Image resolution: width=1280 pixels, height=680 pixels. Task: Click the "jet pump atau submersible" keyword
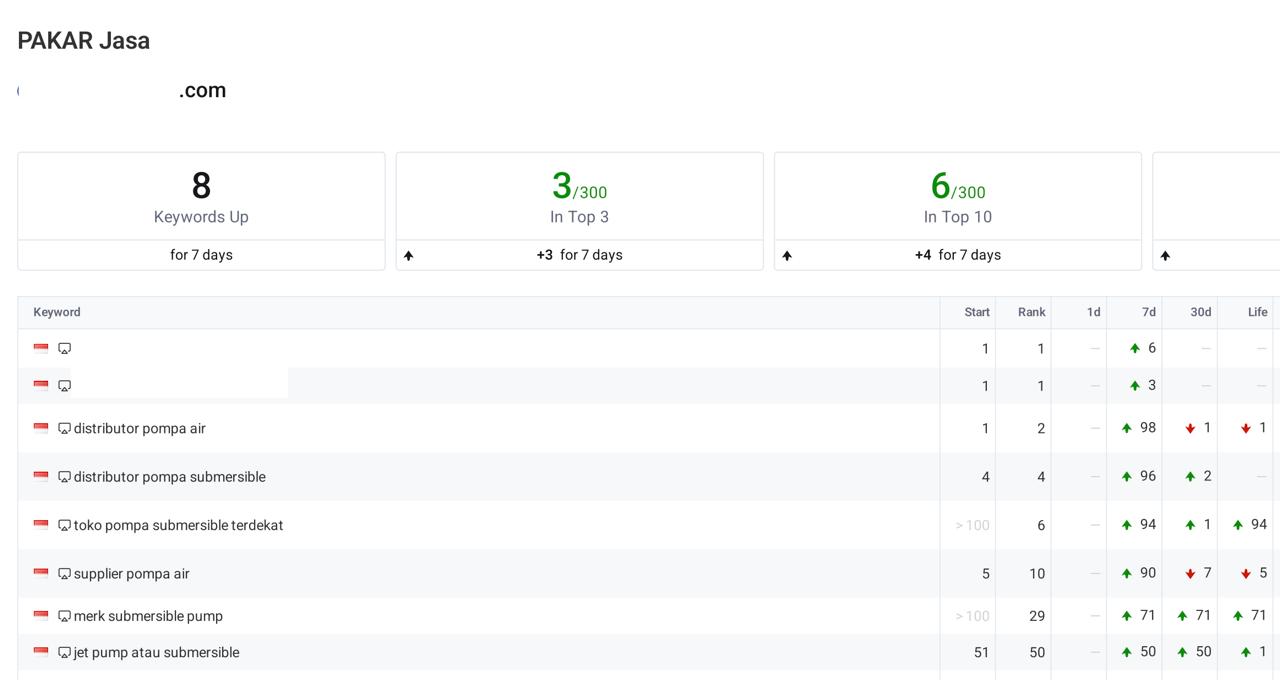click(156, 652)
